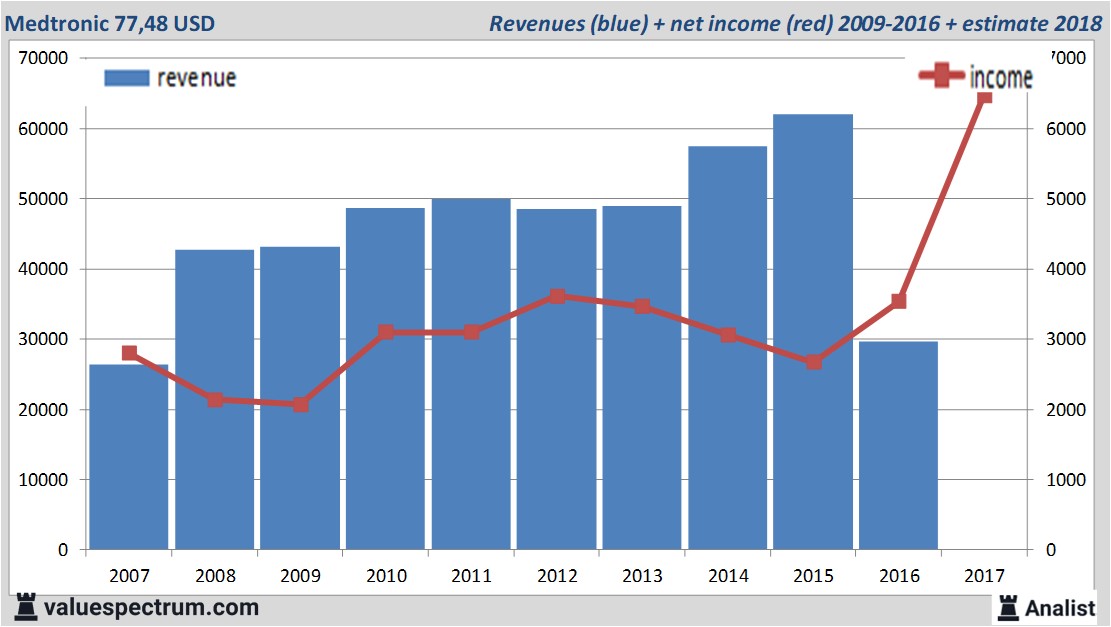The image size is (1111, 627).
Task: Click the 2016 x-axis label
Action: (x=899, y=575)
